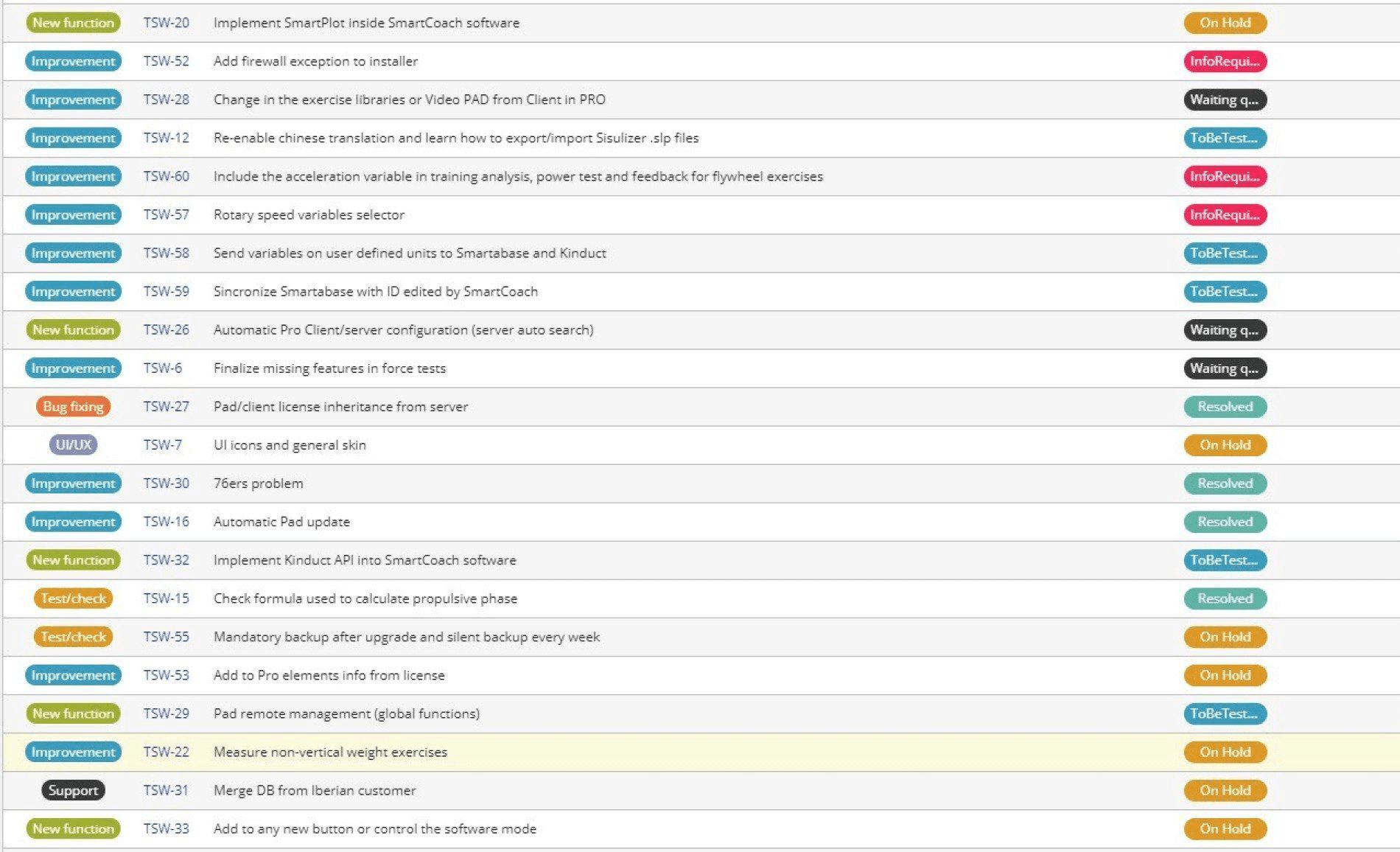This screenshot has height=852, width=1400.
Task: Open the InfoRequired status pill on TSW-60
Action: [x=1225, y=176]
